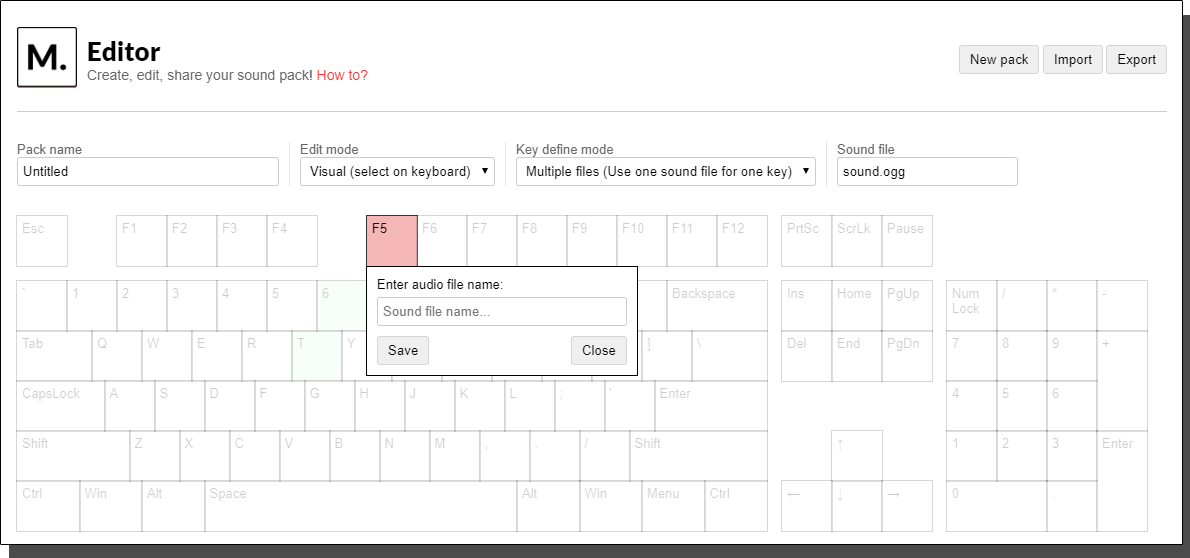1190x558 pixels.
Task: Click the Sound file input field
Action: click(x=927, y=171)
